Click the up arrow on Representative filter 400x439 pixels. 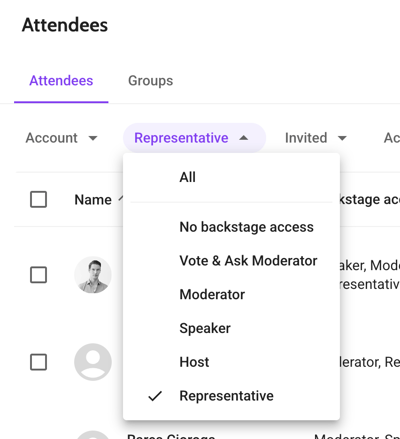pos(244,138)
